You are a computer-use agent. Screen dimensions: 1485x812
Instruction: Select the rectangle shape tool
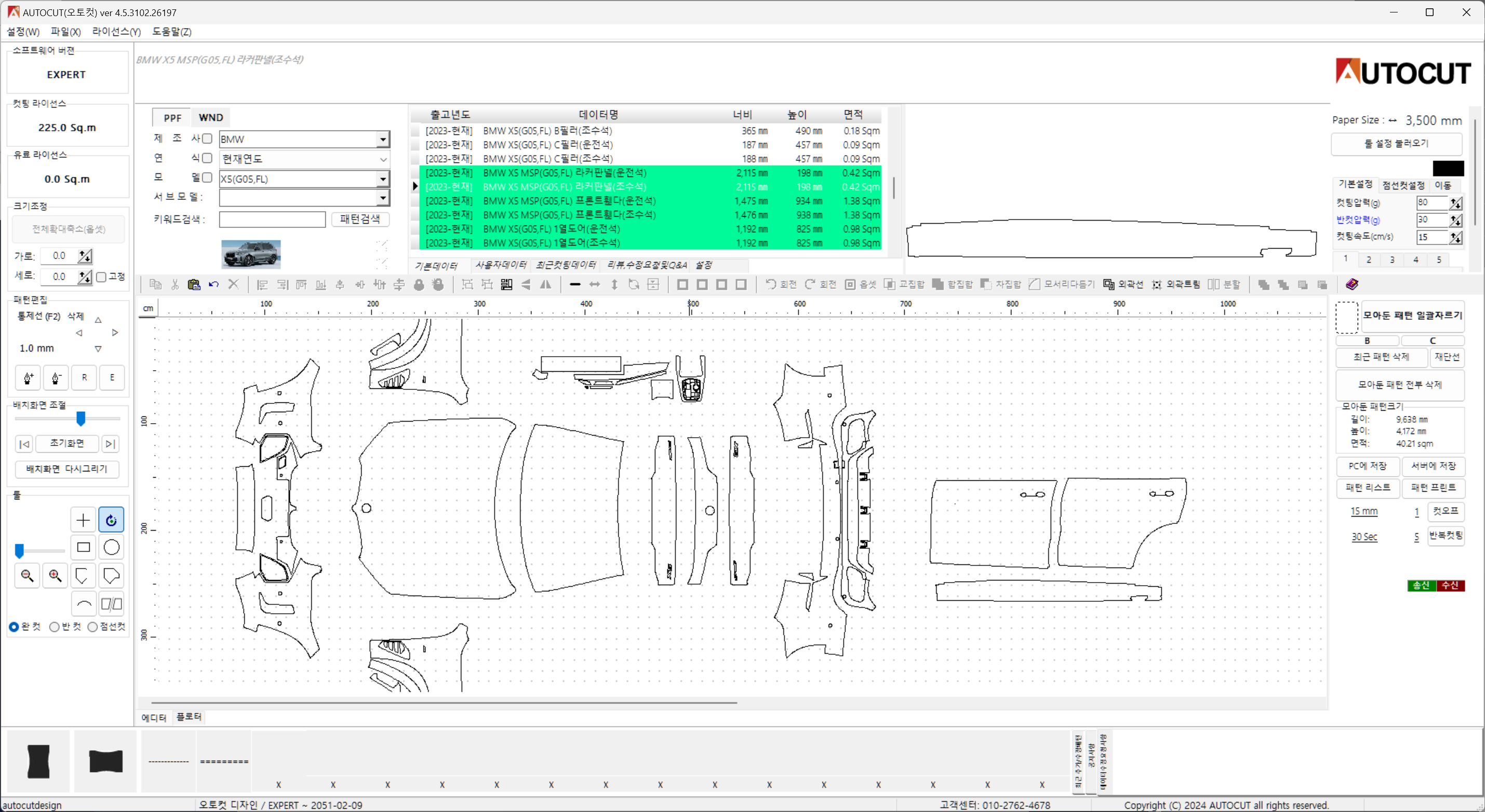coord(83,547)
